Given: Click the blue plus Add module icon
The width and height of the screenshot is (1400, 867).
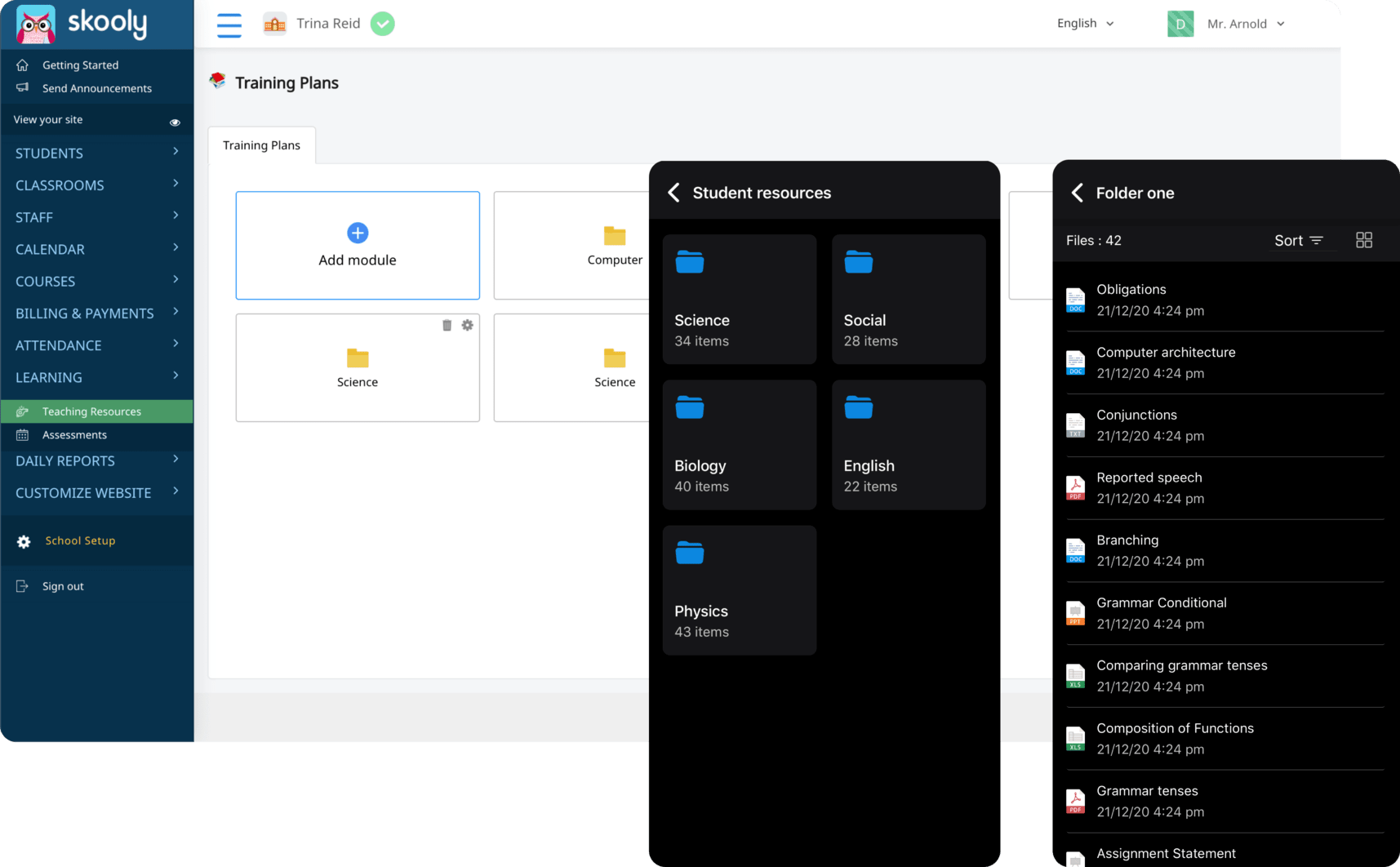Looking at the screenshot, I should coord(358,233).
